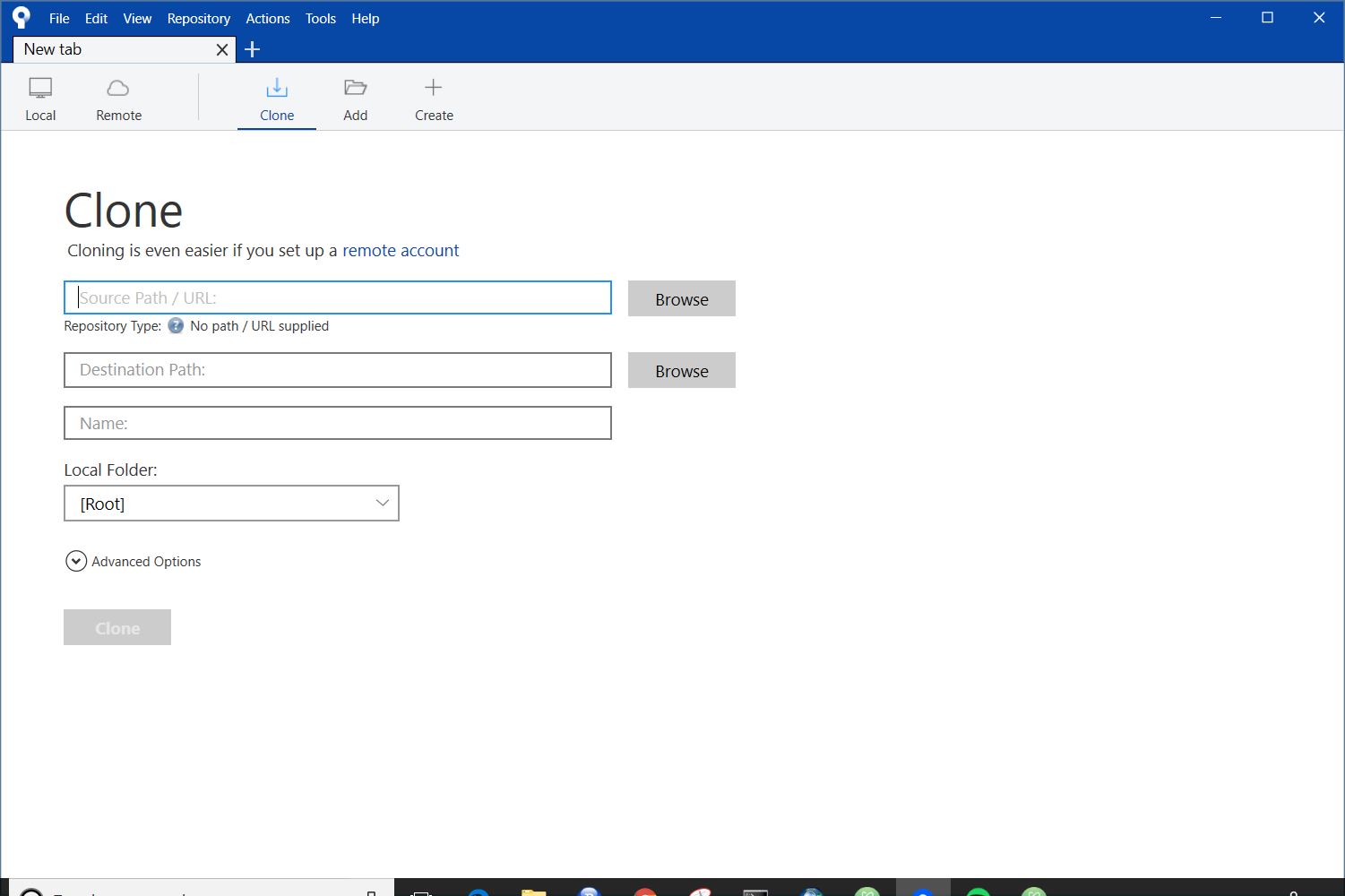1345x896 pixels.
Task: Select the Clone toolbar icon
Action: click(277, 99)
